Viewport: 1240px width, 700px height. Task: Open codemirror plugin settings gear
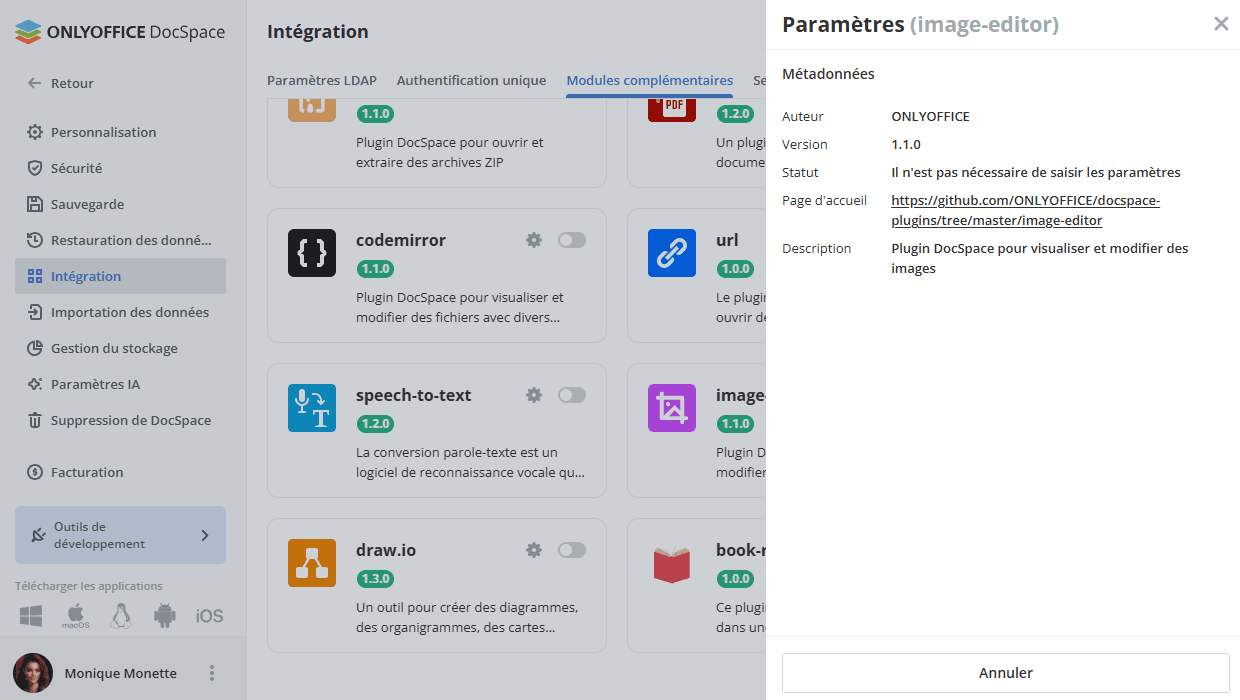(534, 240)
